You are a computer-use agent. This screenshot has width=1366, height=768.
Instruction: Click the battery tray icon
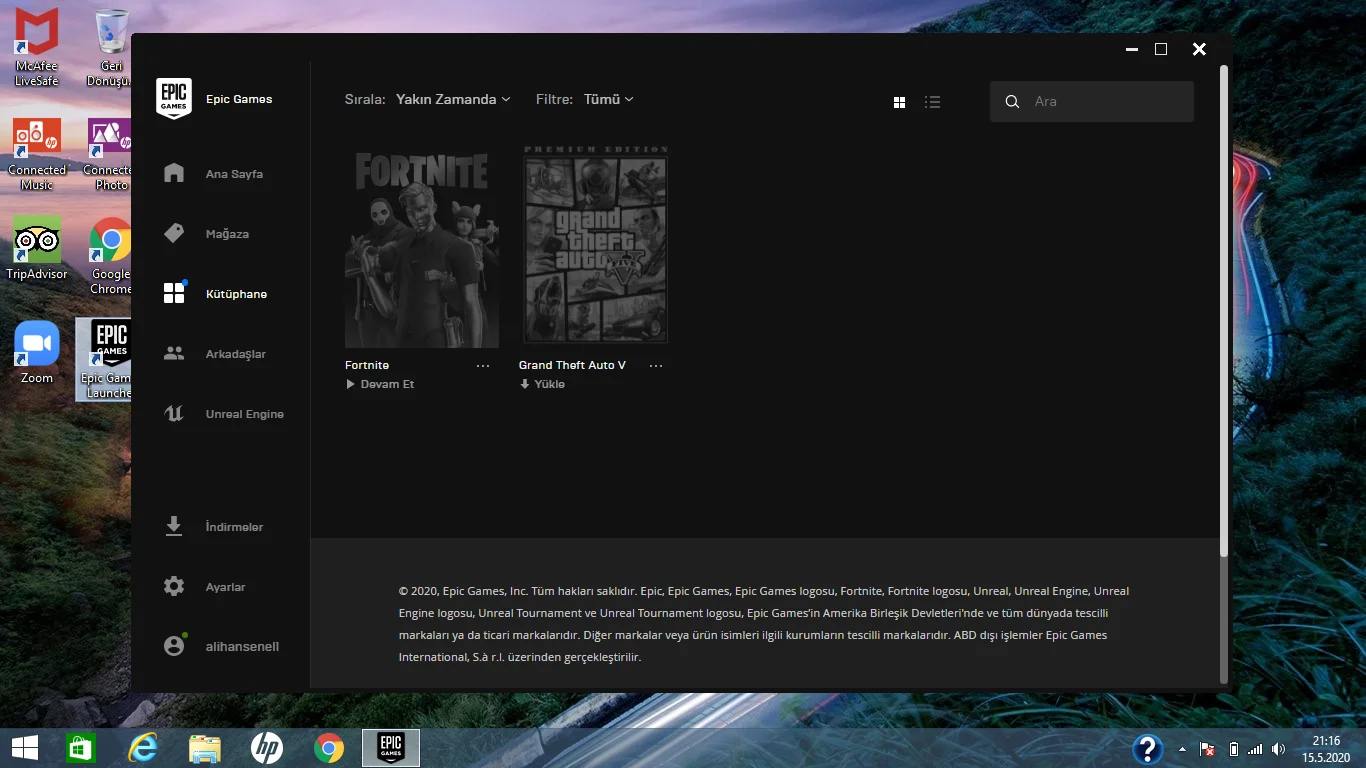tap(1233, 749)
